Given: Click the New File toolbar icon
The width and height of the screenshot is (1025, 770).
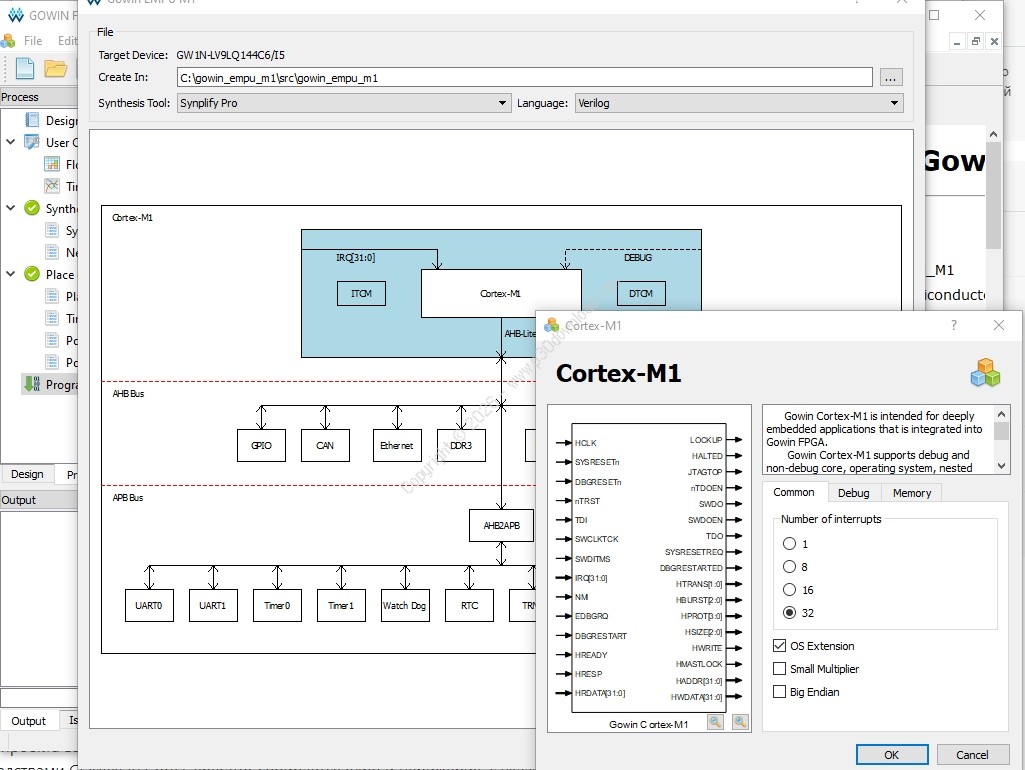Looking at the screenshot, I should click(25, 68).
